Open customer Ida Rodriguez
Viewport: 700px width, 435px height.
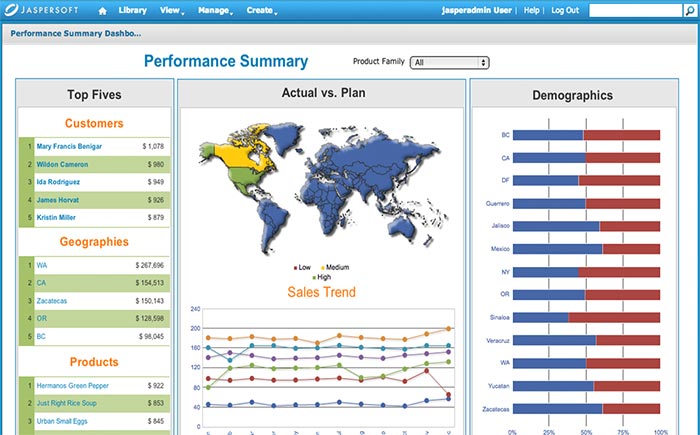pos(58,182)
